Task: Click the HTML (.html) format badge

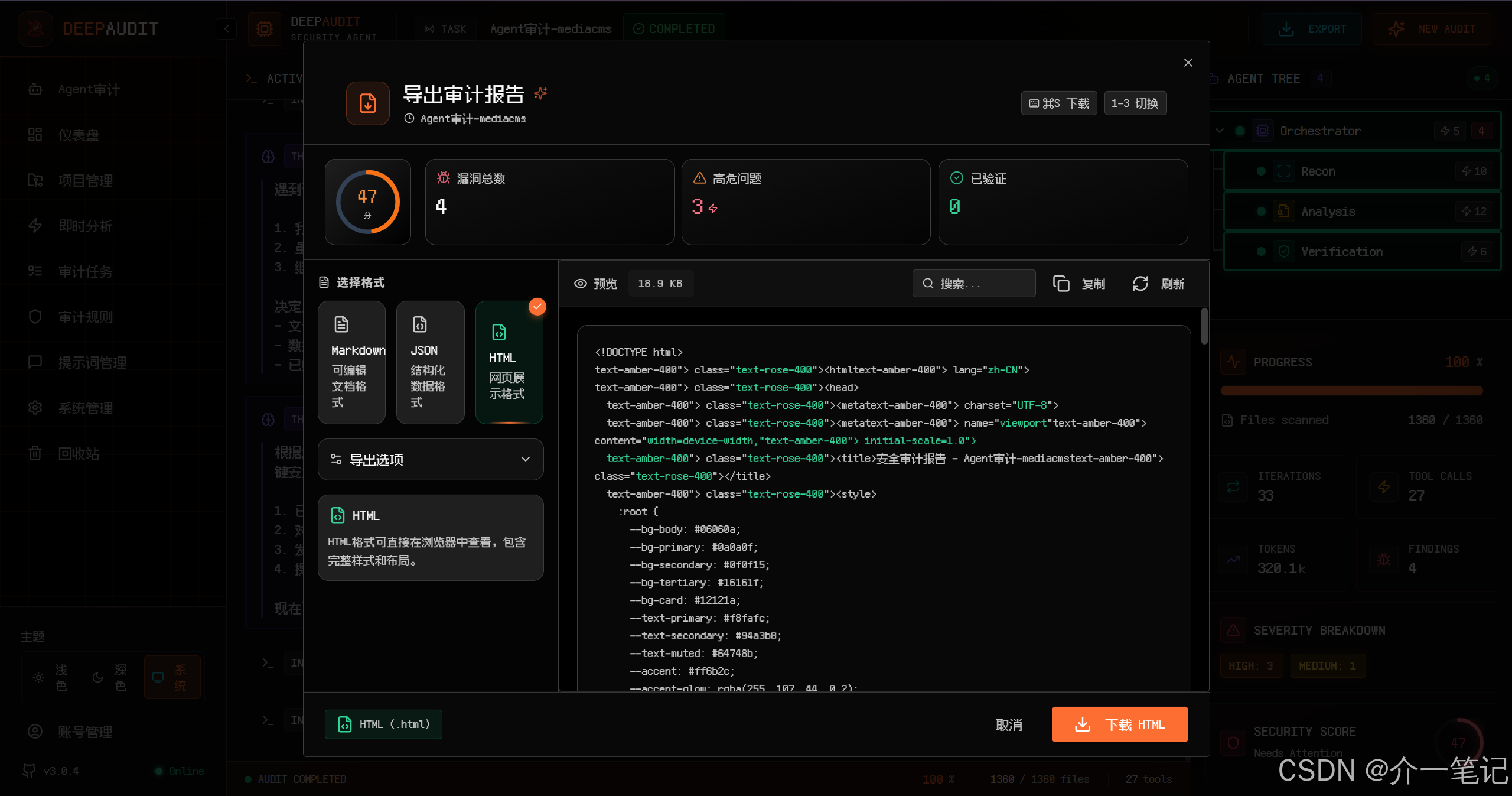Action: (383, 724)
